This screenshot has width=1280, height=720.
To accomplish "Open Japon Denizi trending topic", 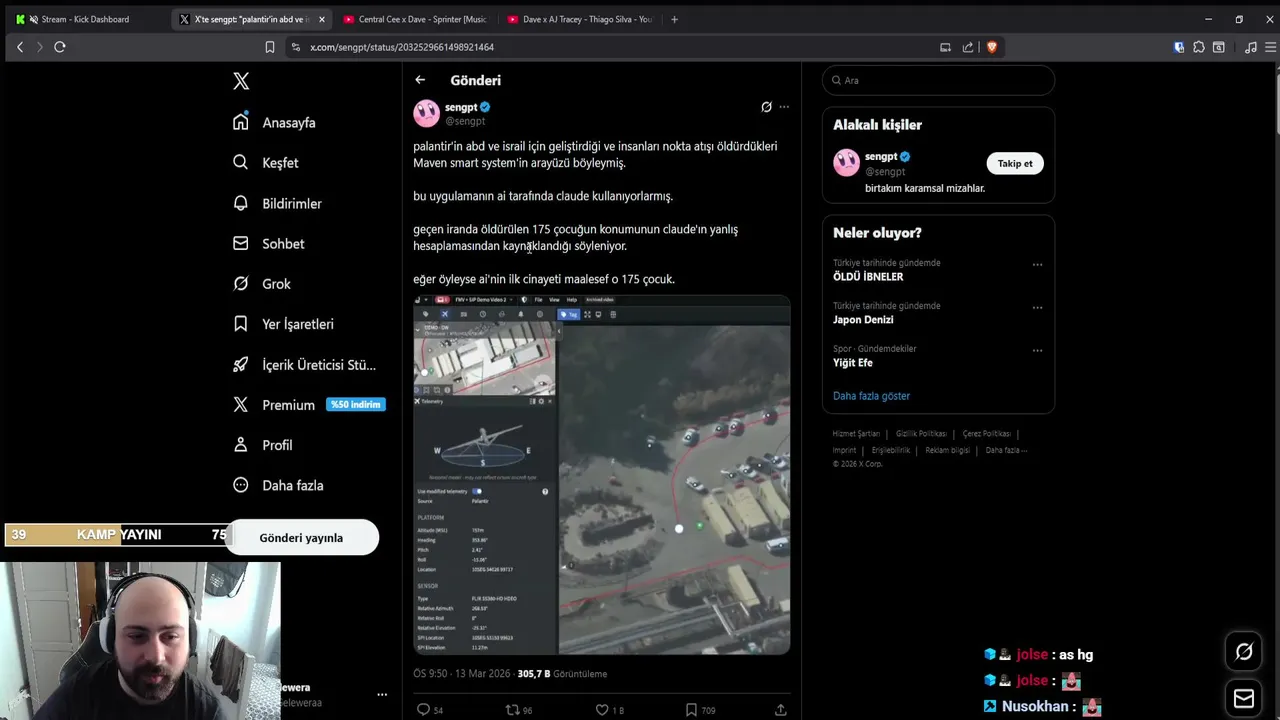I will [863, 320].
